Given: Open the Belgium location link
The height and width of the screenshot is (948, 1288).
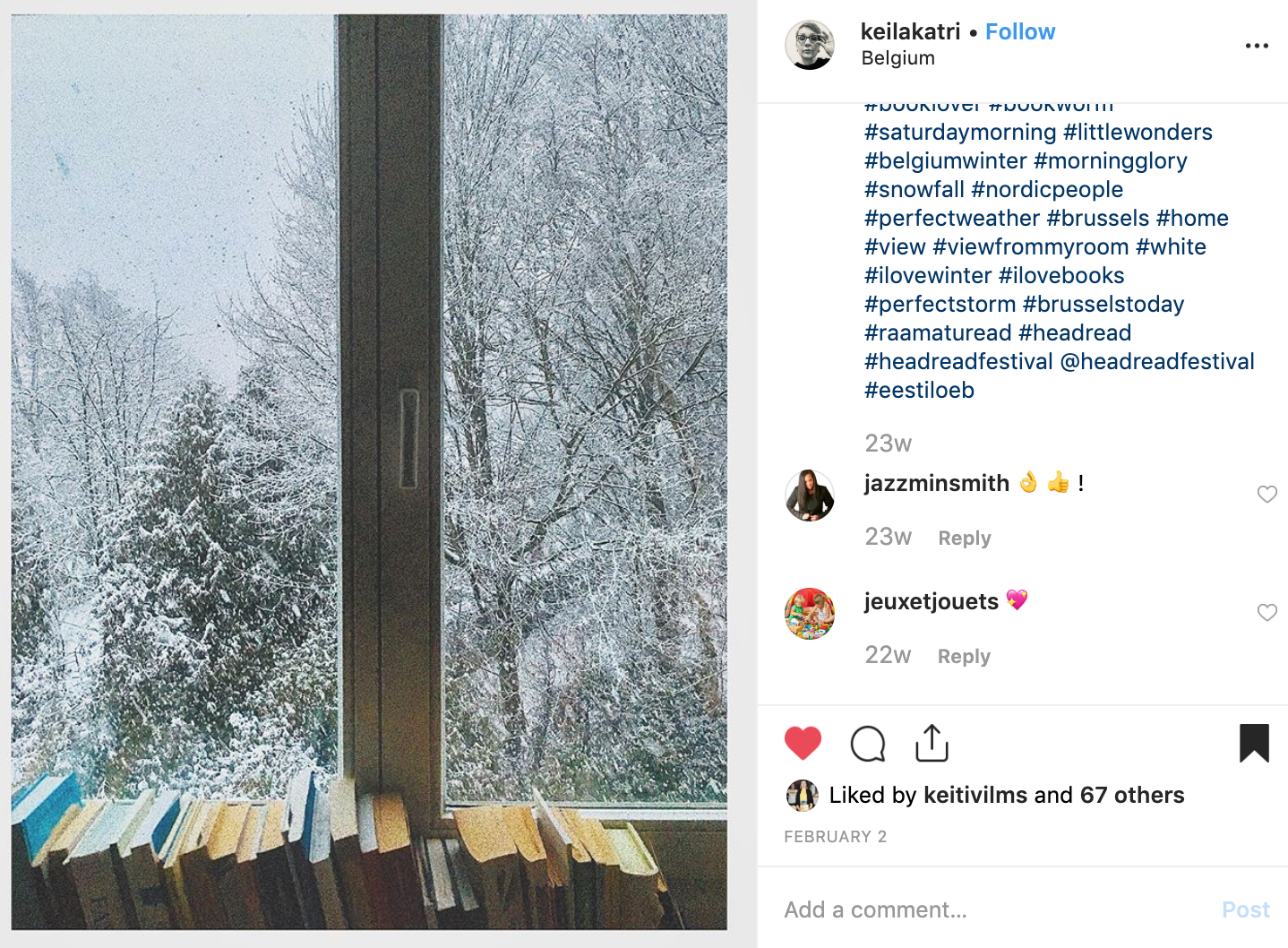Looking at the screenshot, I should (897, 58).
